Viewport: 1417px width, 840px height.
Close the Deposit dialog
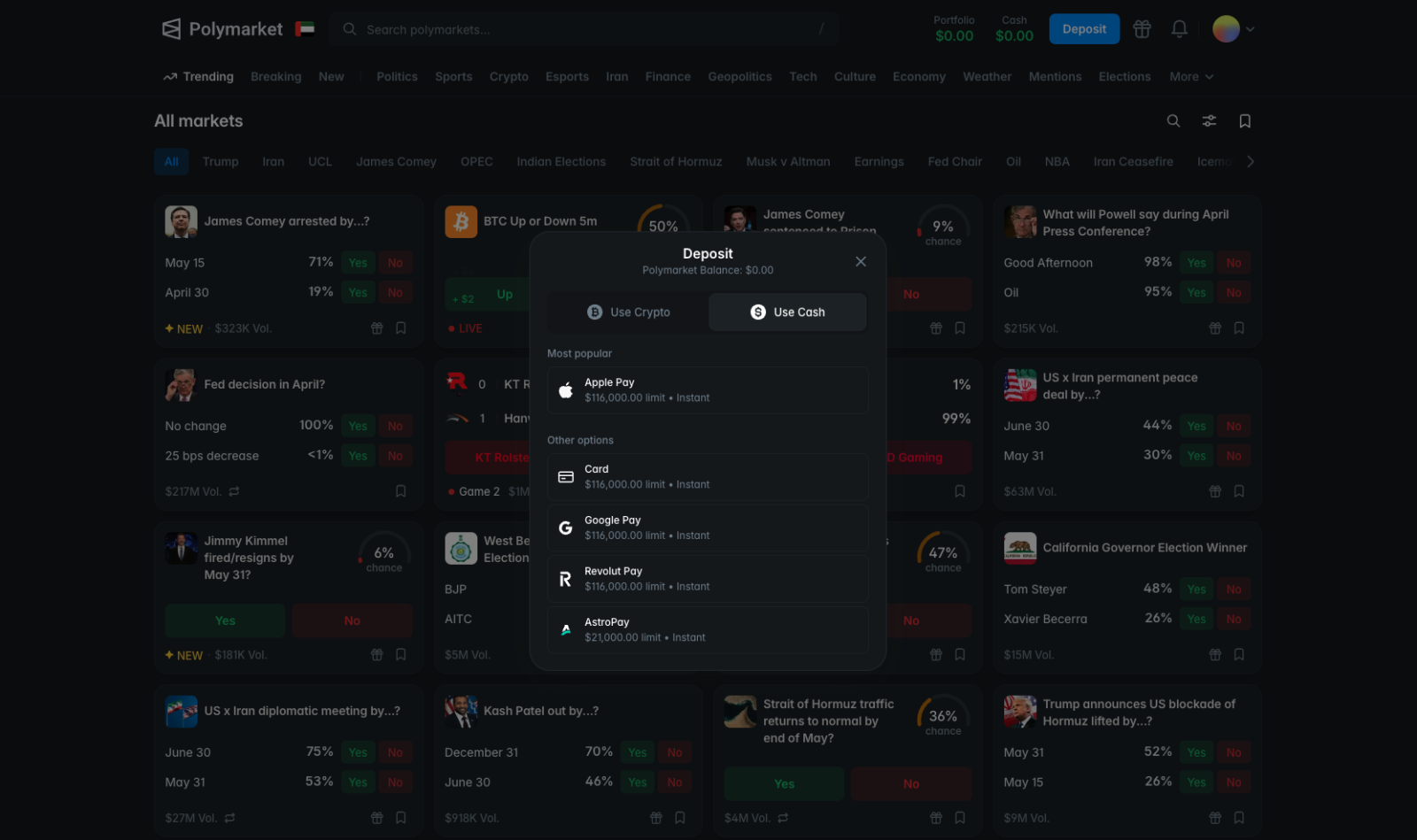(861, 261)
